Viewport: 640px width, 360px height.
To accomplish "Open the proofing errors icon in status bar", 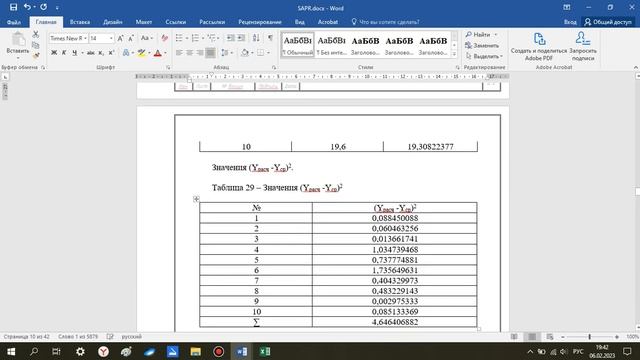I will click(x=110, y=337).
